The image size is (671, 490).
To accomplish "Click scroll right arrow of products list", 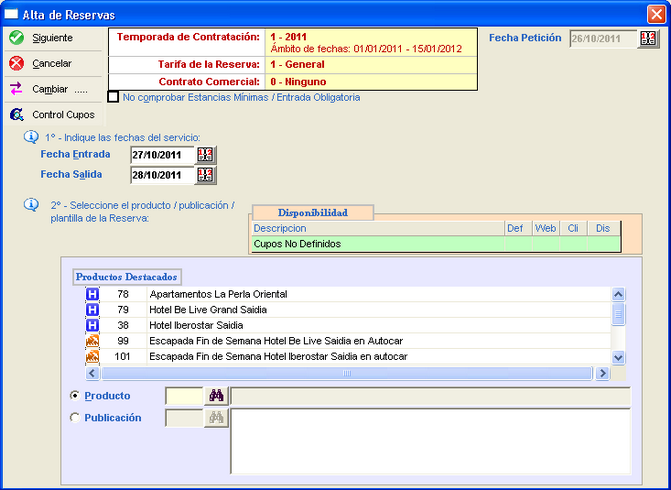I will (x=603, y=373).
